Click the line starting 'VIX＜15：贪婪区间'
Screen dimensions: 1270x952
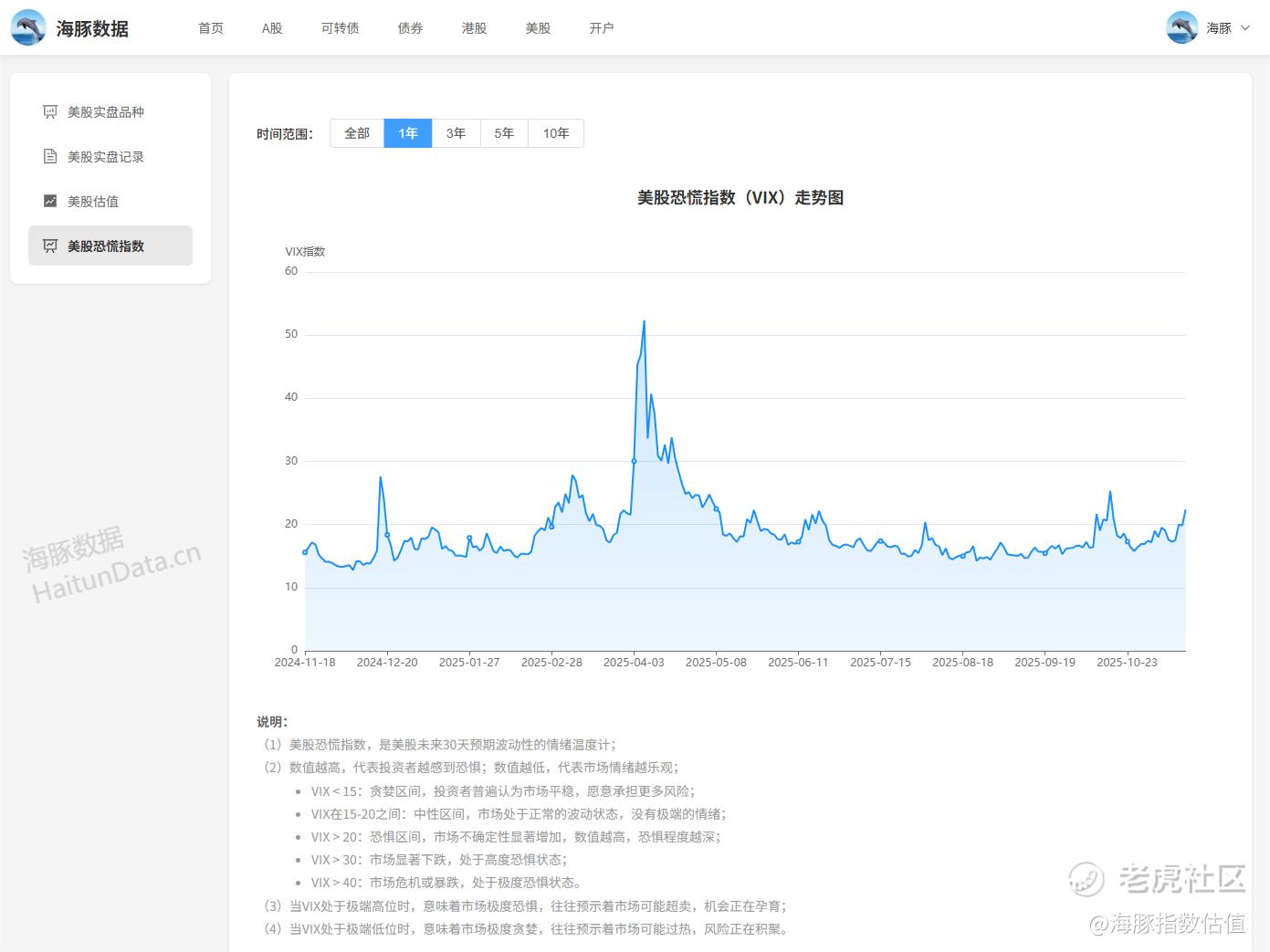point(503,791)
